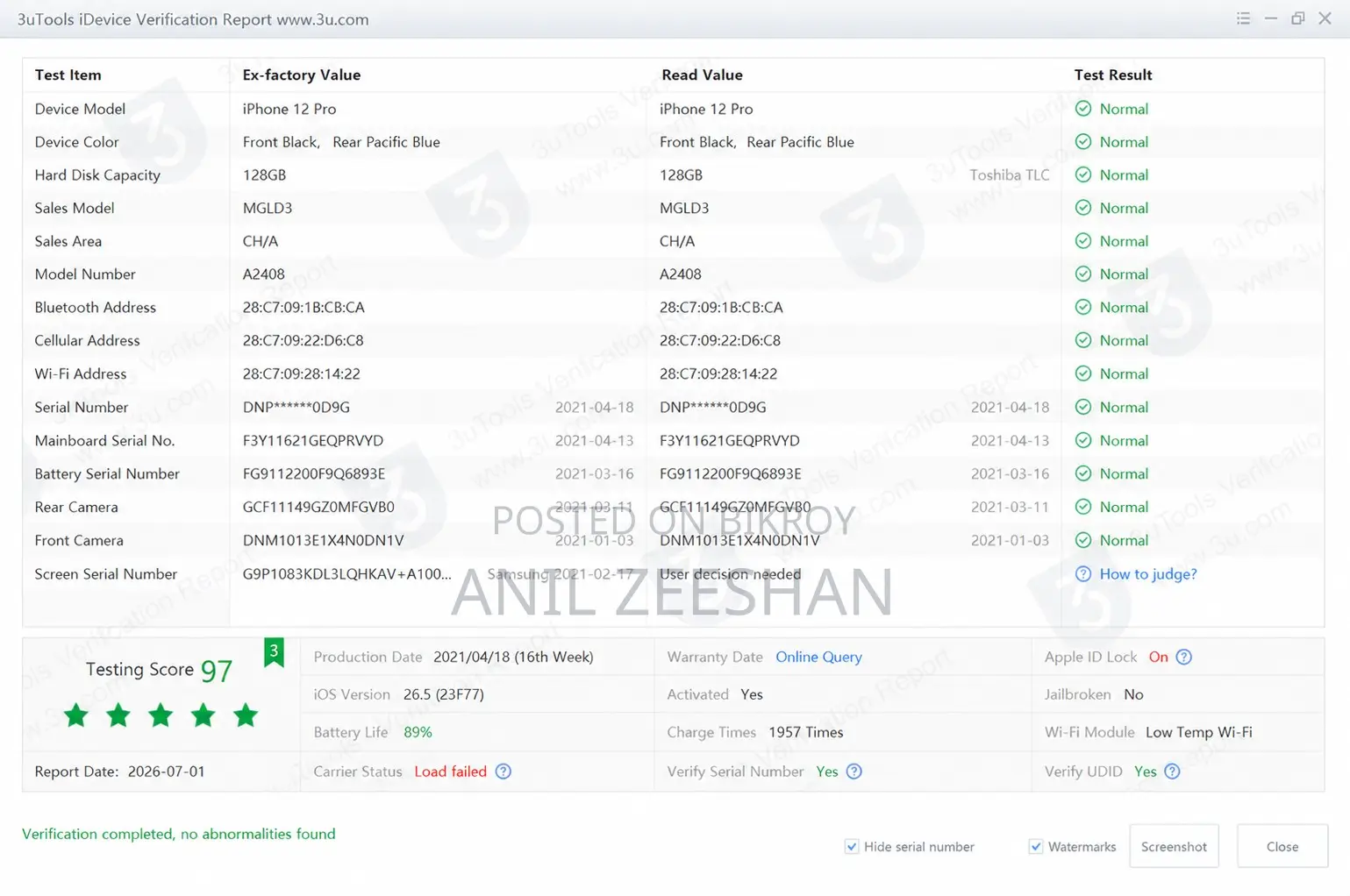Click the help icon beside Carrier Status Load failed
The image size is (1350, 896).
click(503, 772)
